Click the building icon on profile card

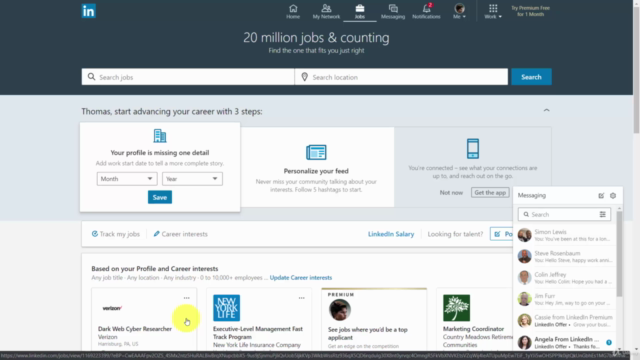tap(160, 136)
